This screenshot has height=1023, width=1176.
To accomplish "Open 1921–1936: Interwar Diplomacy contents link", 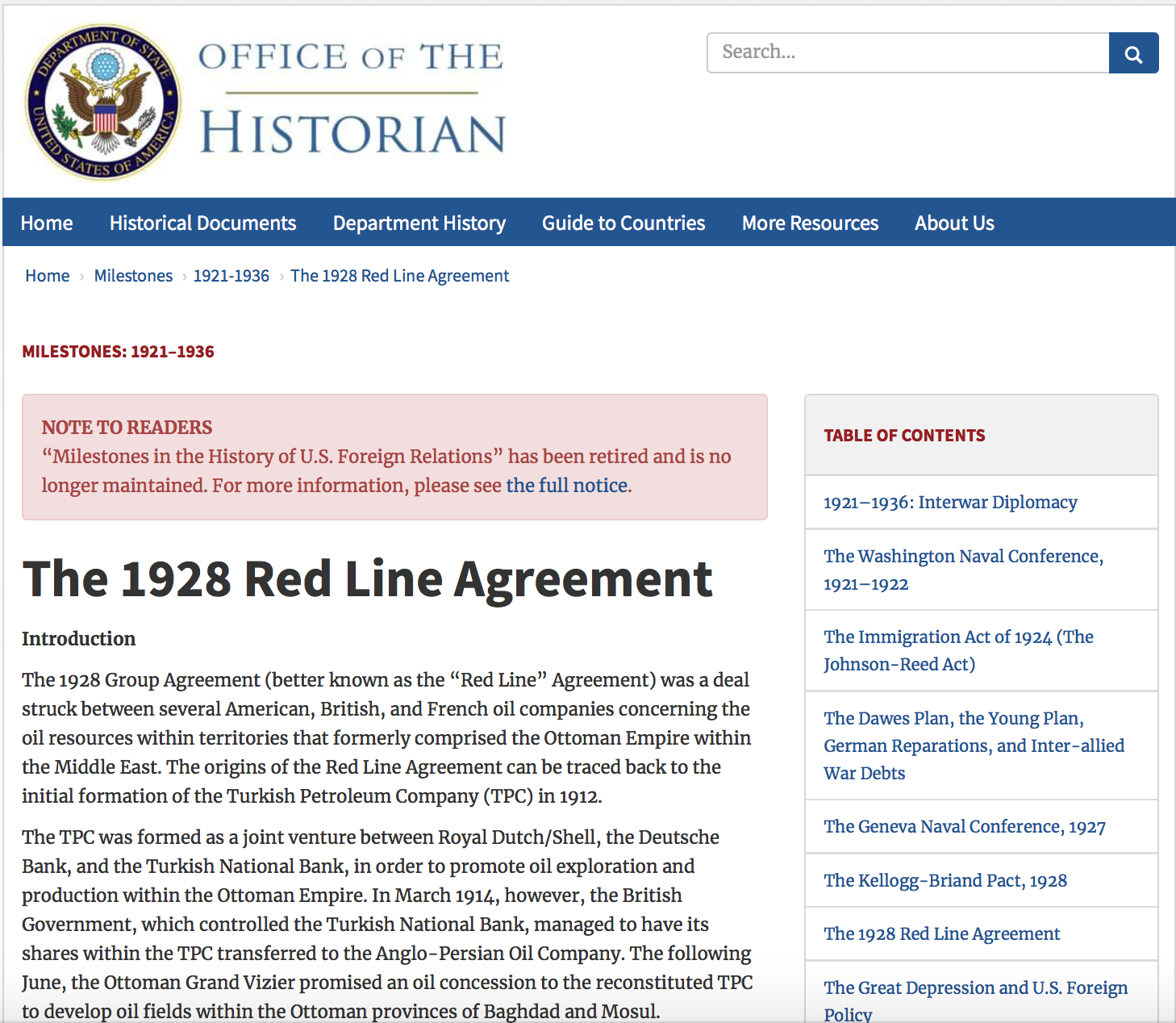I will point(950,503).
